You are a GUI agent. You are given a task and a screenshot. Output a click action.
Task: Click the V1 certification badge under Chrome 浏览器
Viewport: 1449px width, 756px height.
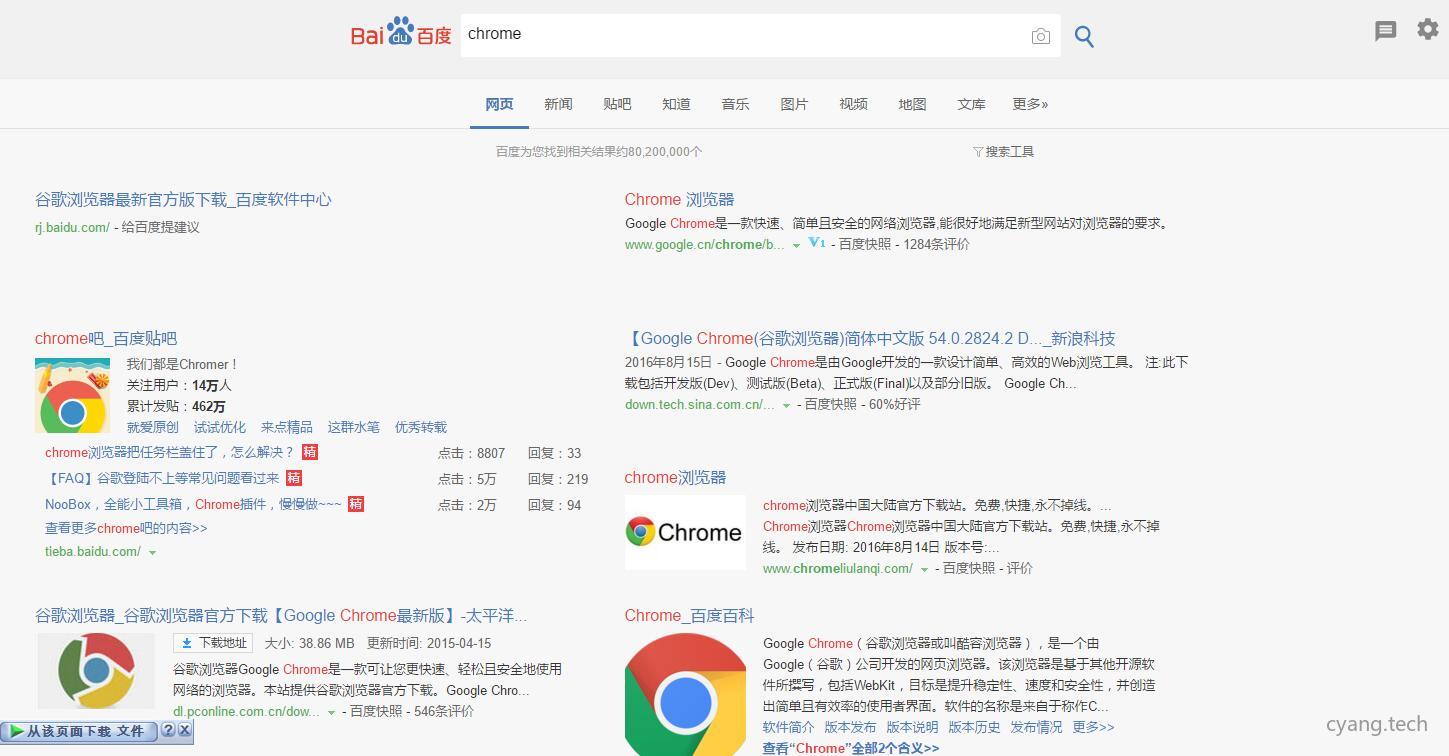point(815,243)
